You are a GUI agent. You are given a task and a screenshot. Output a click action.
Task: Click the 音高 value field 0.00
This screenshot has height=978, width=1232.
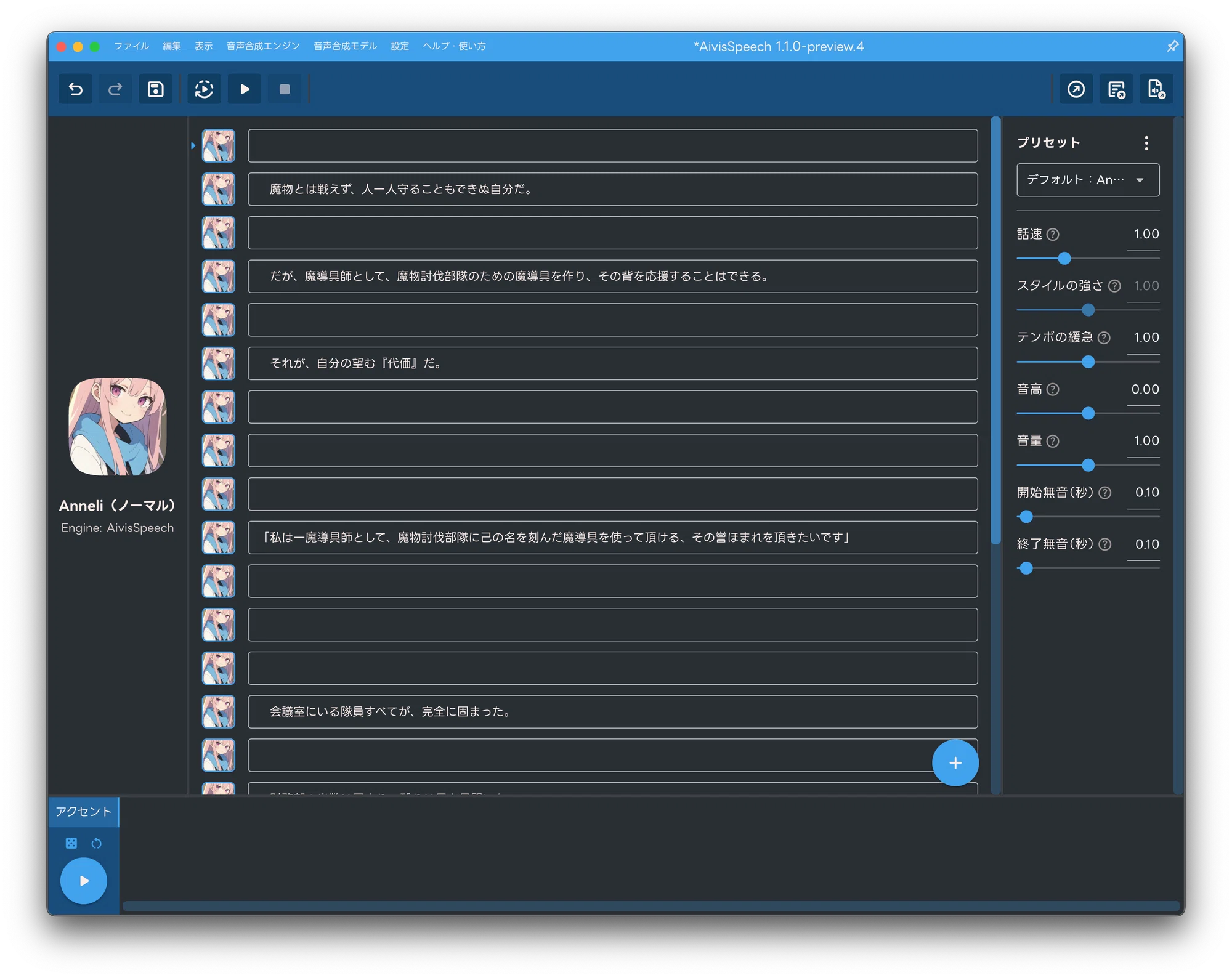pos(1144,389)
